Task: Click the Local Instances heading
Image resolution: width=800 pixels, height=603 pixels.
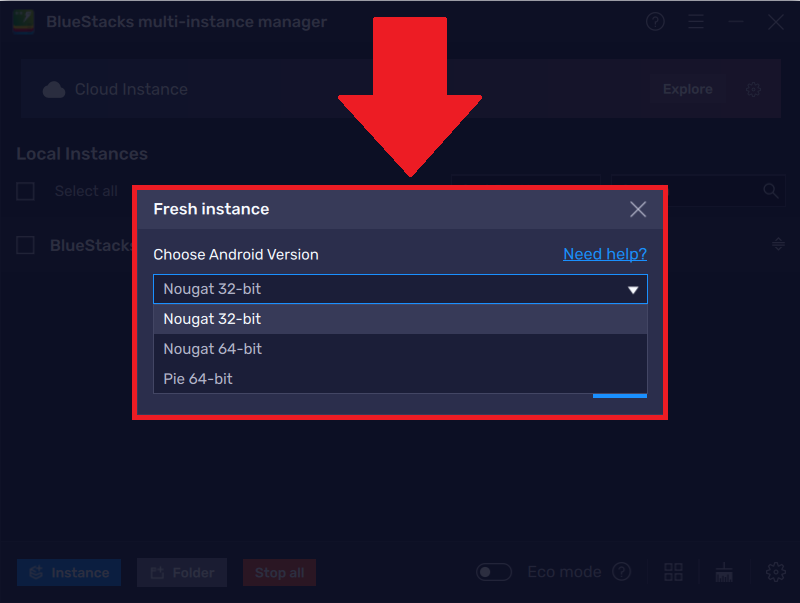Action: pos(81,154)
